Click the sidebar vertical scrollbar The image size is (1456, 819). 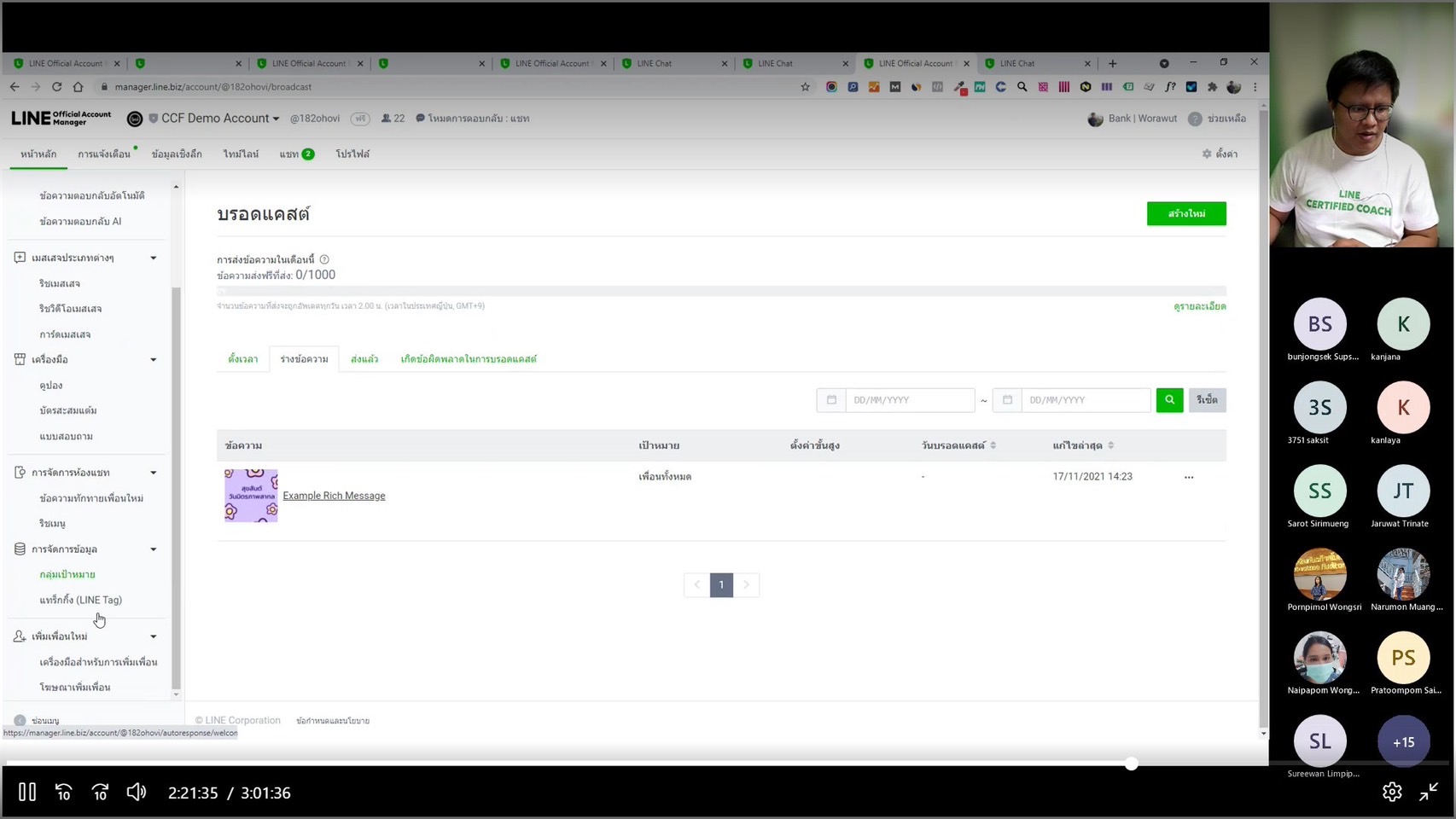pos(176,486)
